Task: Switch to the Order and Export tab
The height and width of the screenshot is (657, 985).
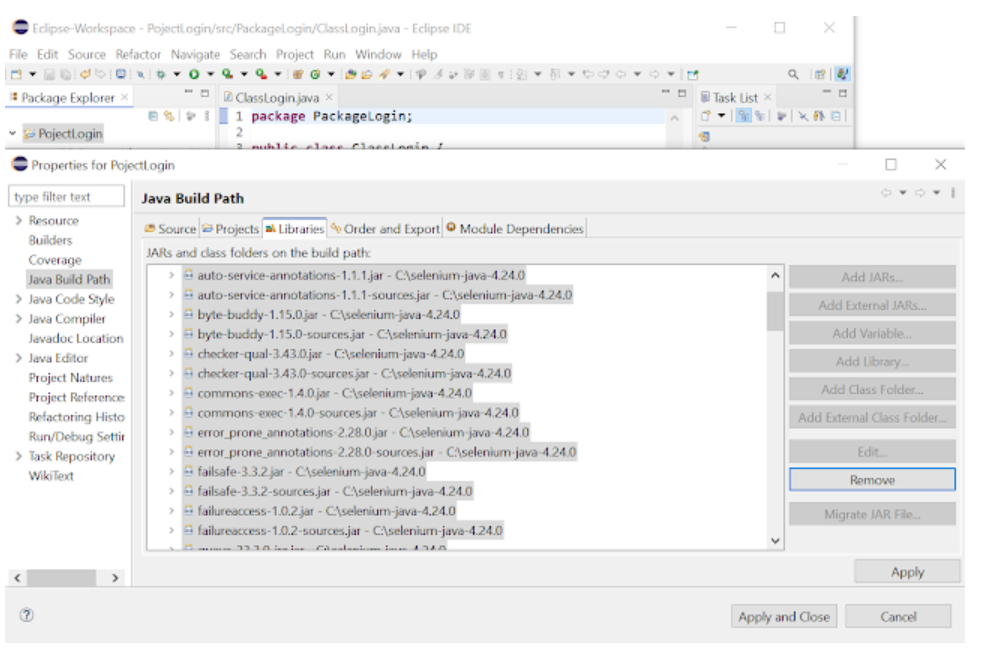Action: pyautogui.click(x=386, y=229)
